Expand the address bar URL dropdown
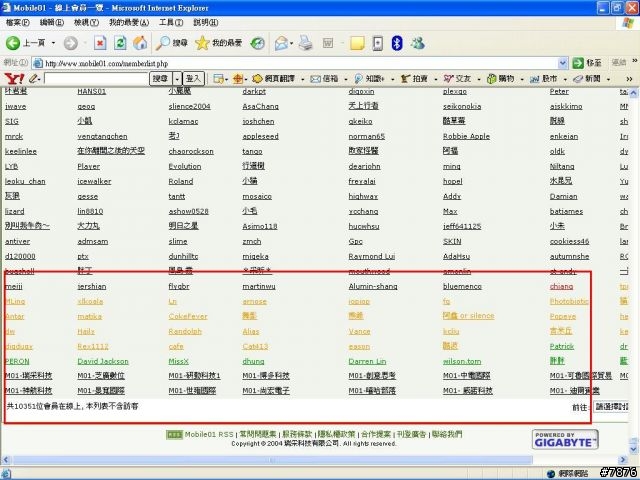 (562, 63)
